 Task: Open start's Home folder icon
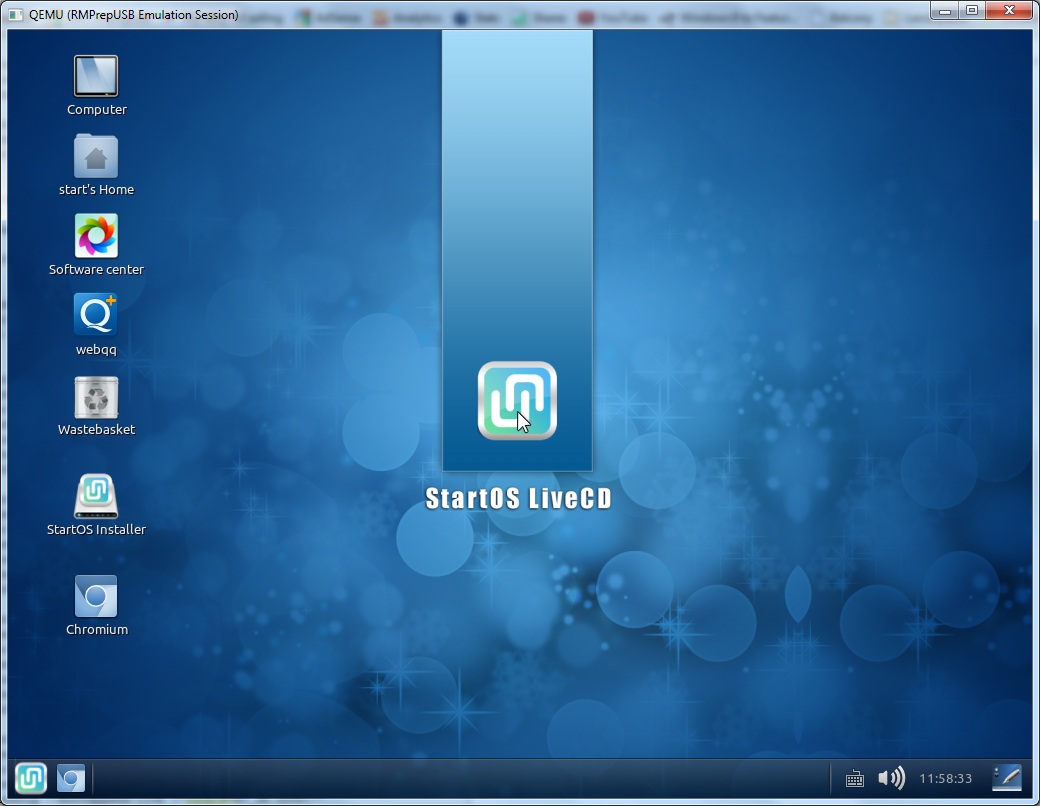96,156
